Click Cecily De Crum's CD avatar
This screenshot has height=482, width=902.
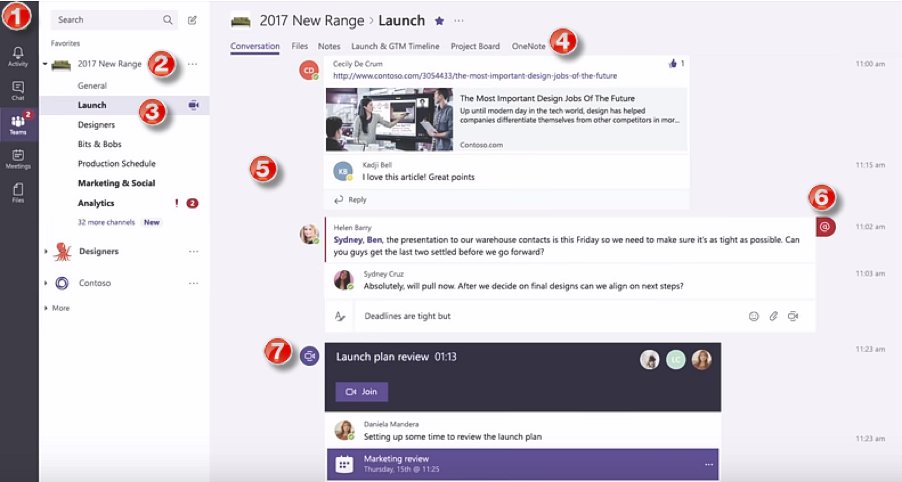309,70
